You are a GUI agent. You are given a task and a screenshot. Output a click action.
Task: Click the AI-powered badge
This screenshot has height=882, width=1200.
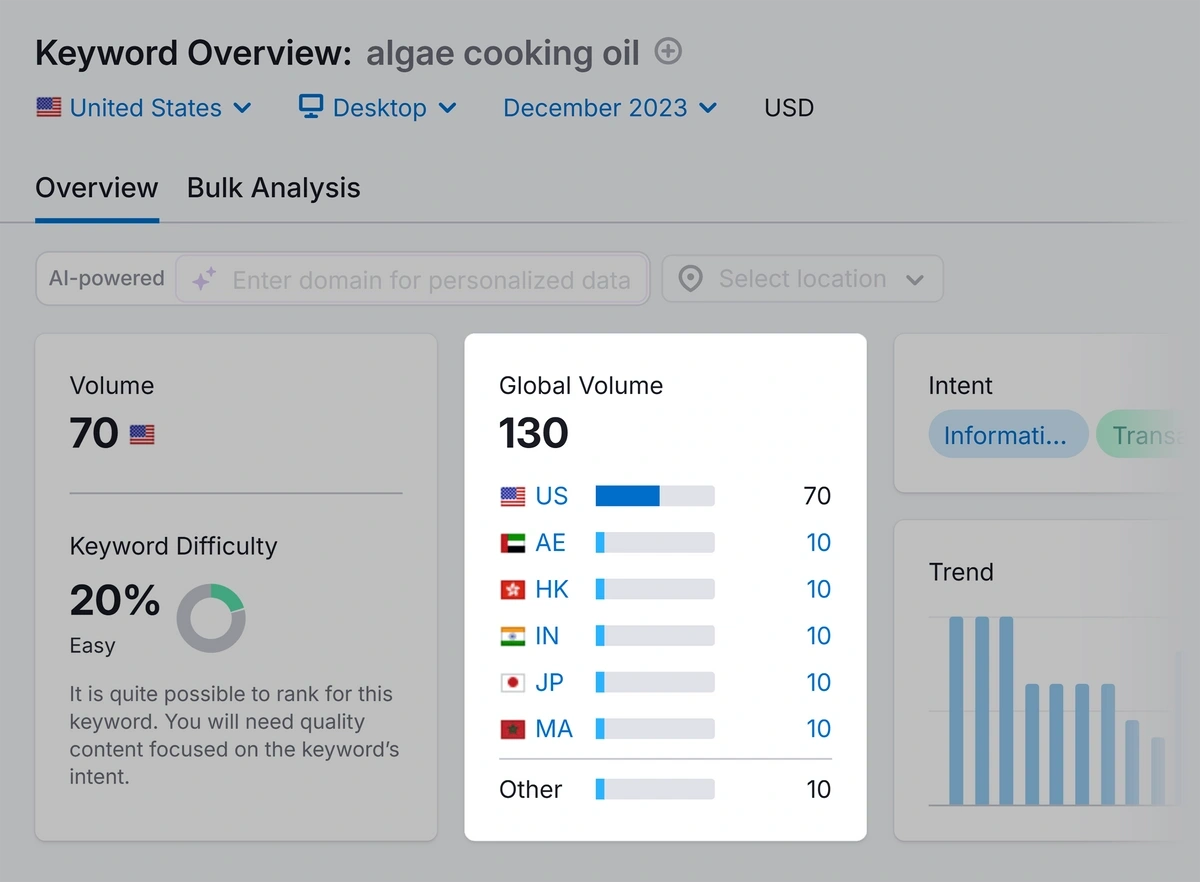click(x=106, y=278)
